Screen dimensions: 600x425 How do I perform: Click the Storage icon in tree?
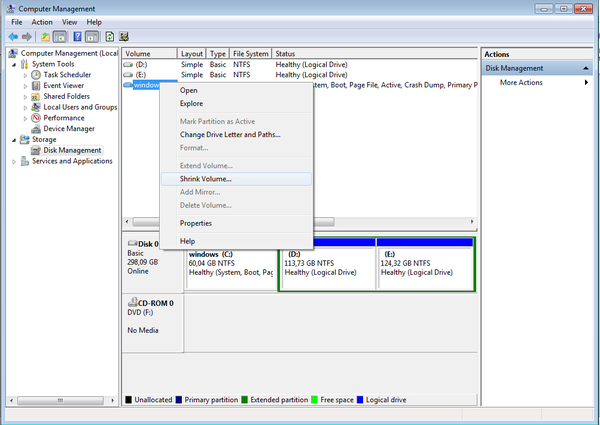pyautogui.click(x=24, y=139)
